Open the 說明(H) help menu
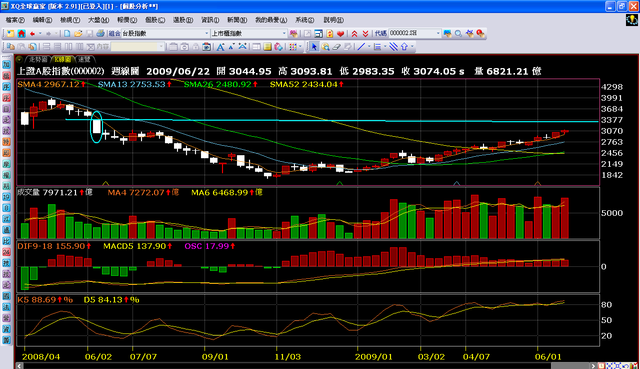Screen dimensions: 640x369 point(333,20)
